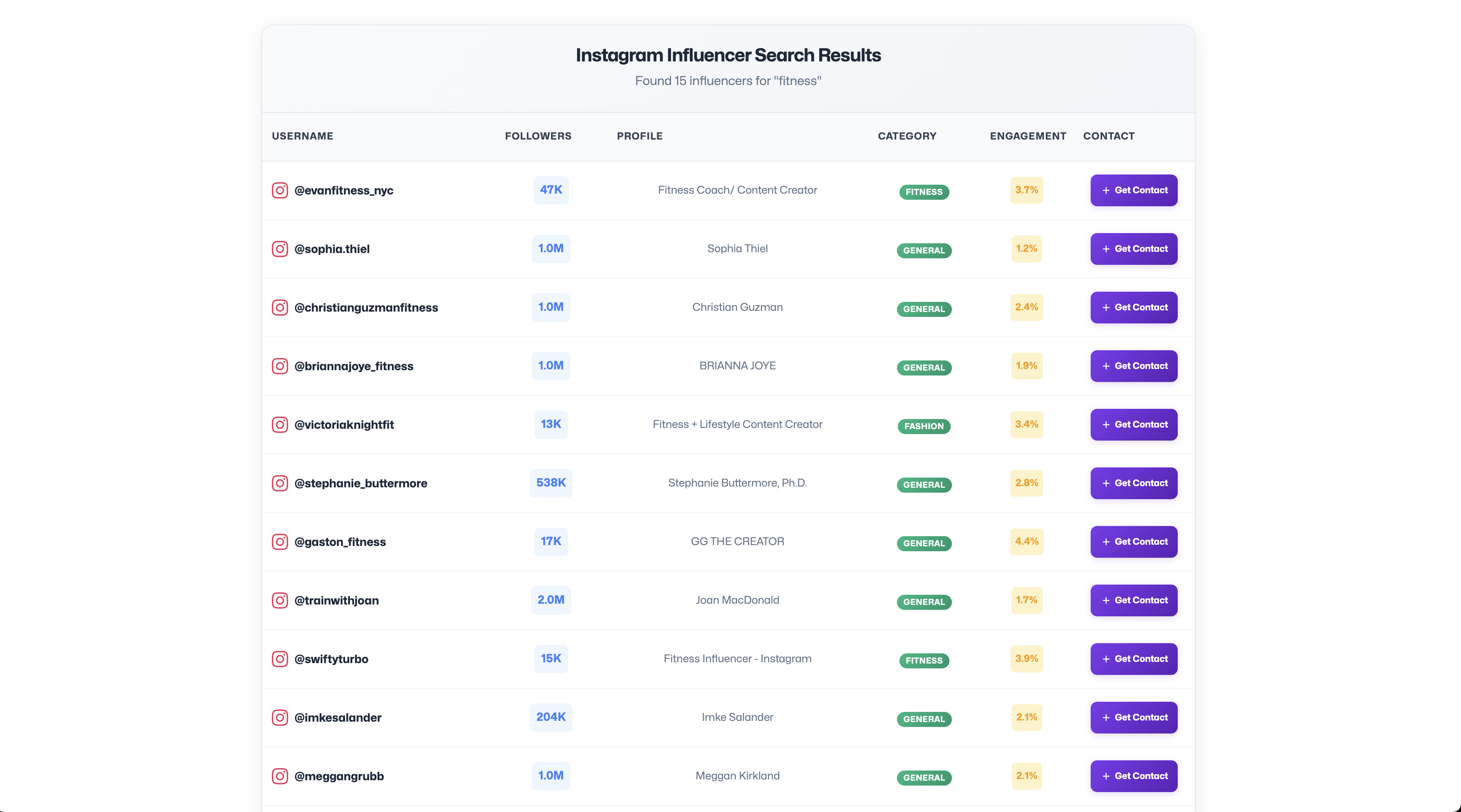This screenshot has width=1461, height=812.
Task: Open the @victoriaknightfit username
Action: coord(344,425)
